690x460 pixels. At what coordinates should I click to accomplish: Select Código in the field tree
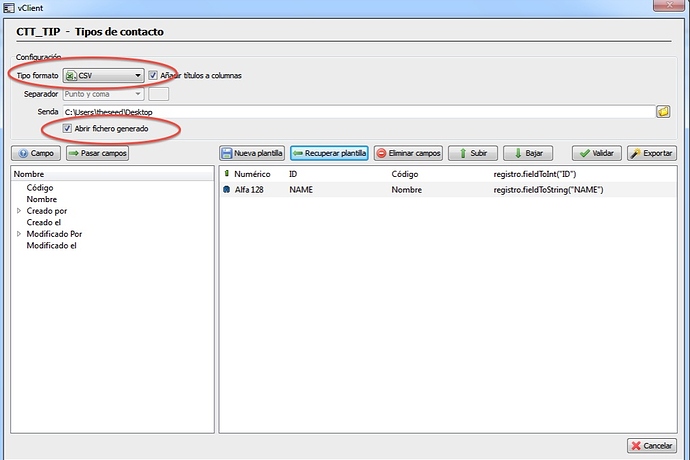(x=40, y=188)
